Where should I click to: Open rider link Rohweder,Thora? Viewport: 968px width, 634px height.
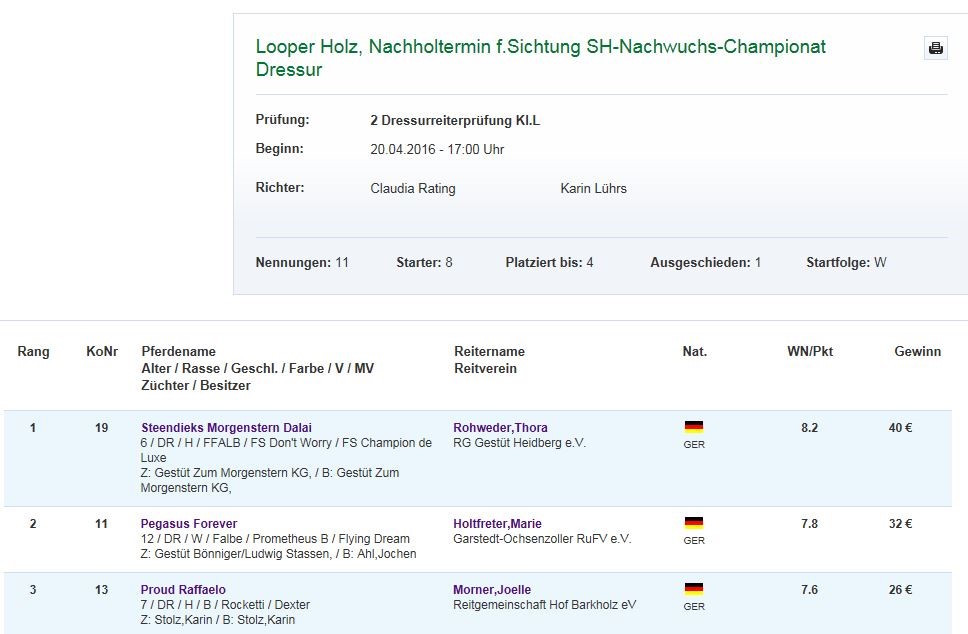[x=500, y=428]
